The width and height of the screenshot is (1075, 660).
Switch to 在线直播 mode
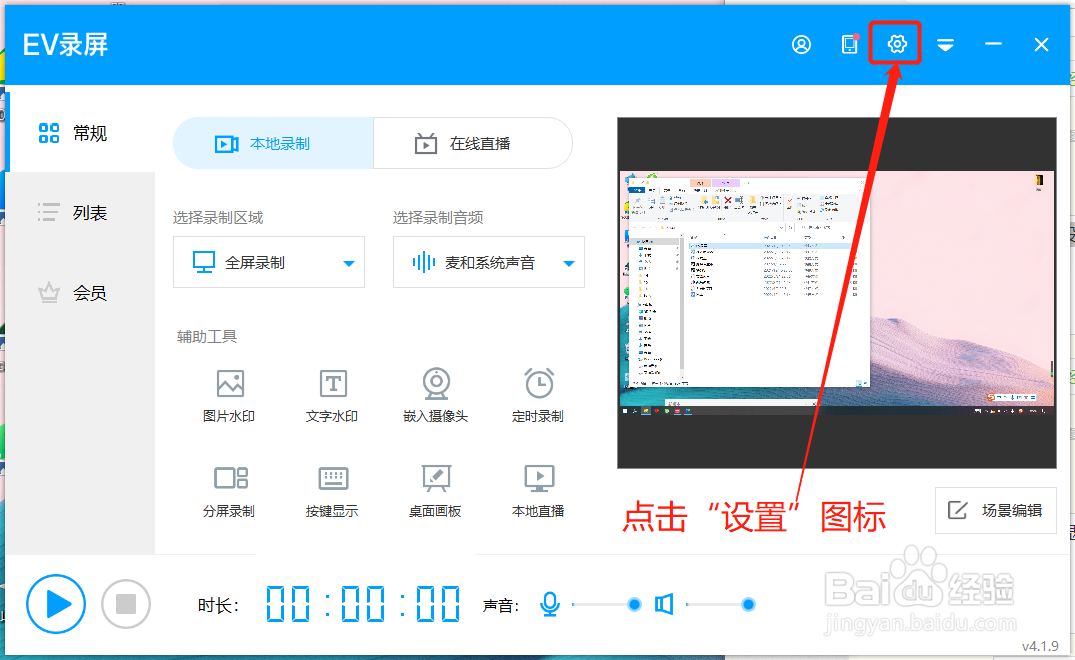click(x=473, y=143)
